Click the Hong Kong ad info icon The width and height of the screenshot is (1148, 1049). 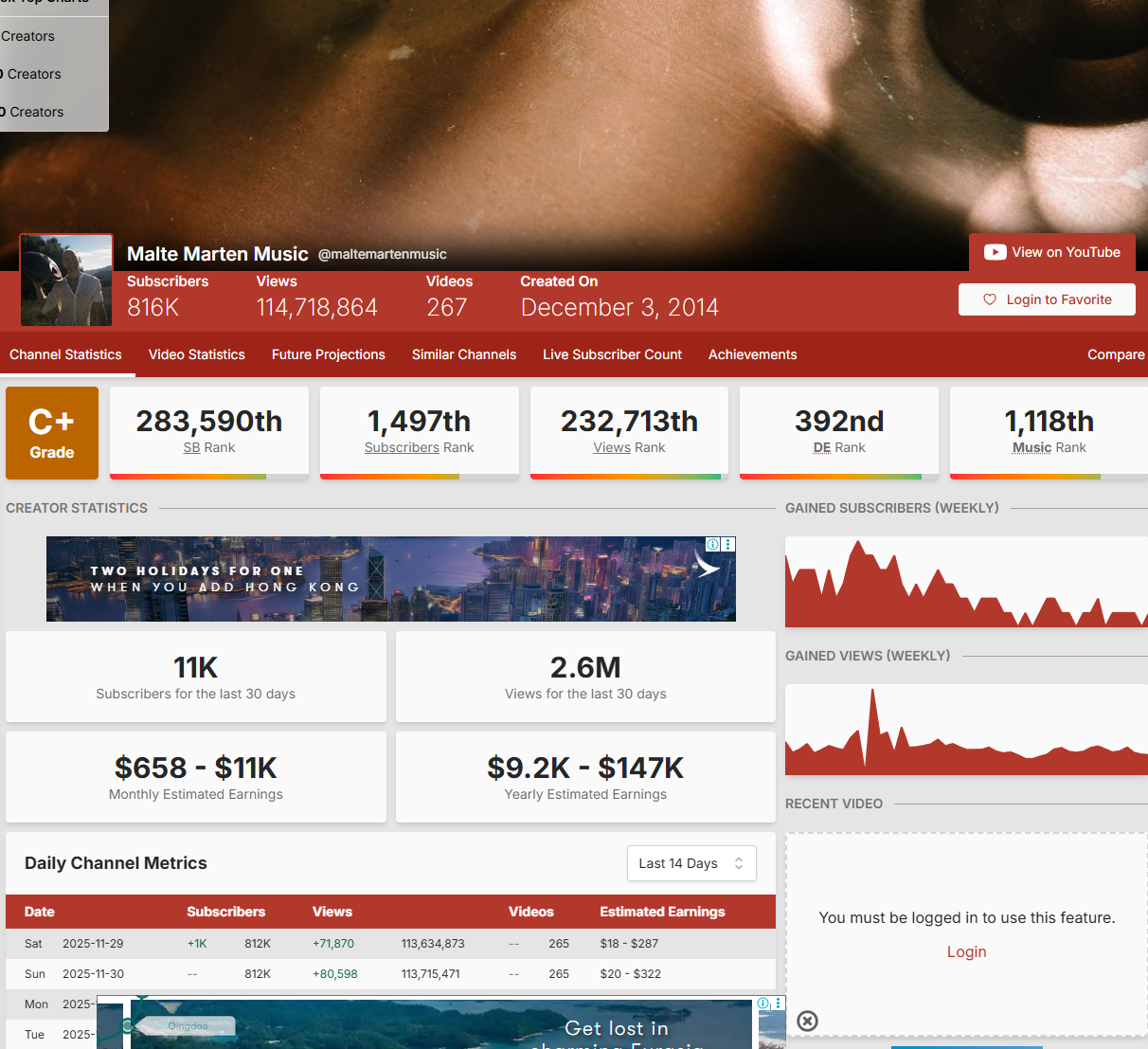pos(713,544)
